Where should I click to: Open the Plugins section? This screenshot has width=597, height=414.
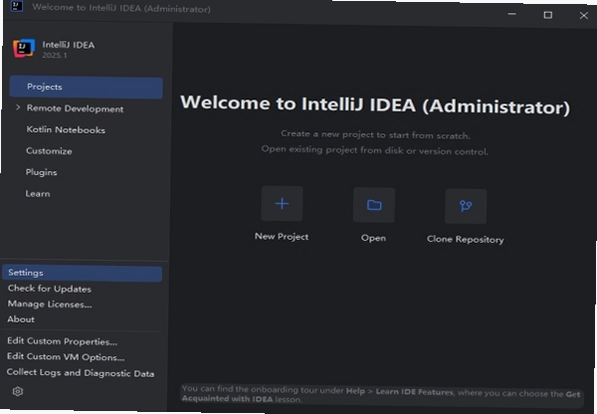pos(41,172)
